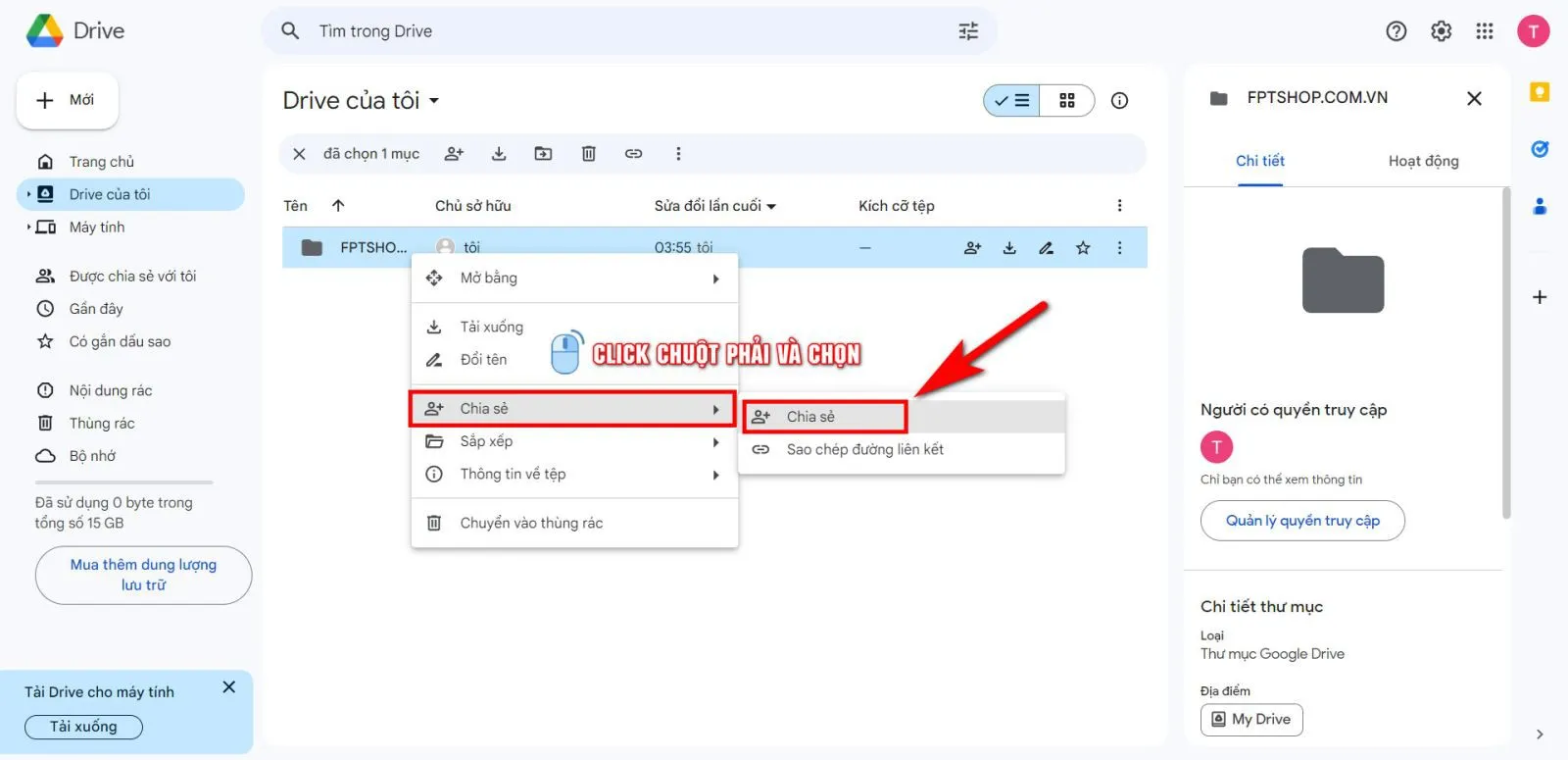Choose Đổi tên in context menu

tap(574, 360)
